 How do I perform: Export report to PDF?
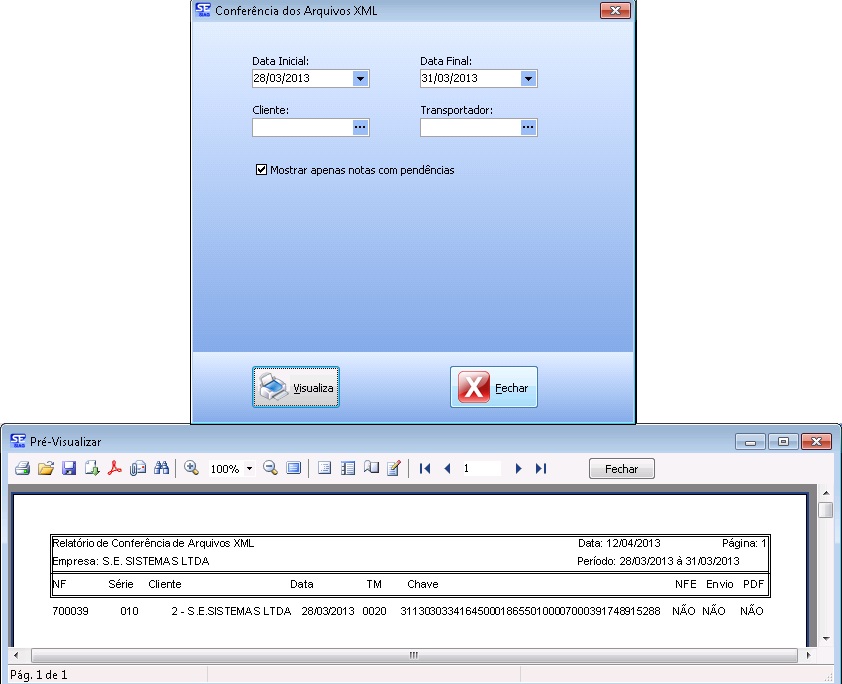[115, 468]
